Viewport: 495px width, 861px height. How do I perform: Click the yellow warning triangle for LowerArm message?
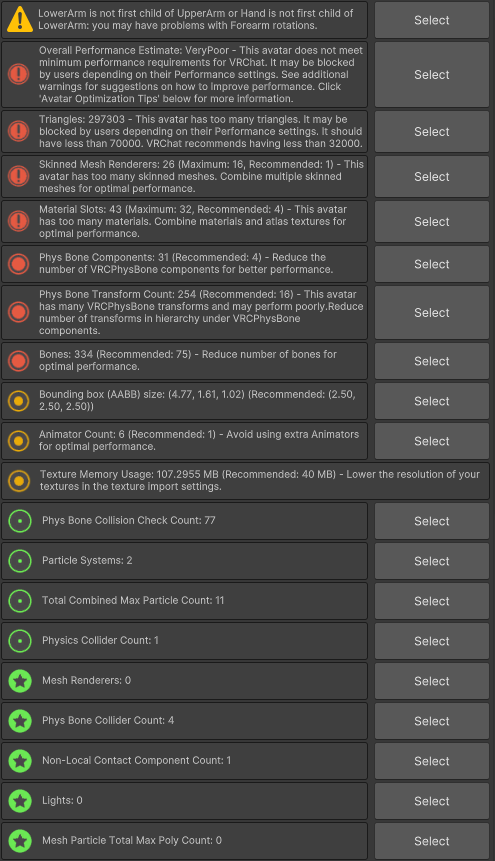pos(20,19)
